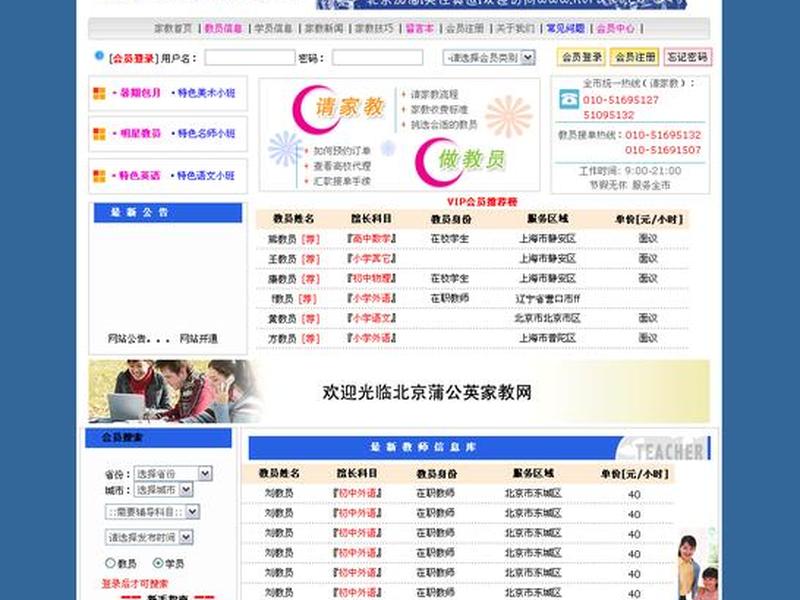Select the 教员 radio button
This screenshot has width=800, height=600.
tap(110, 563)
